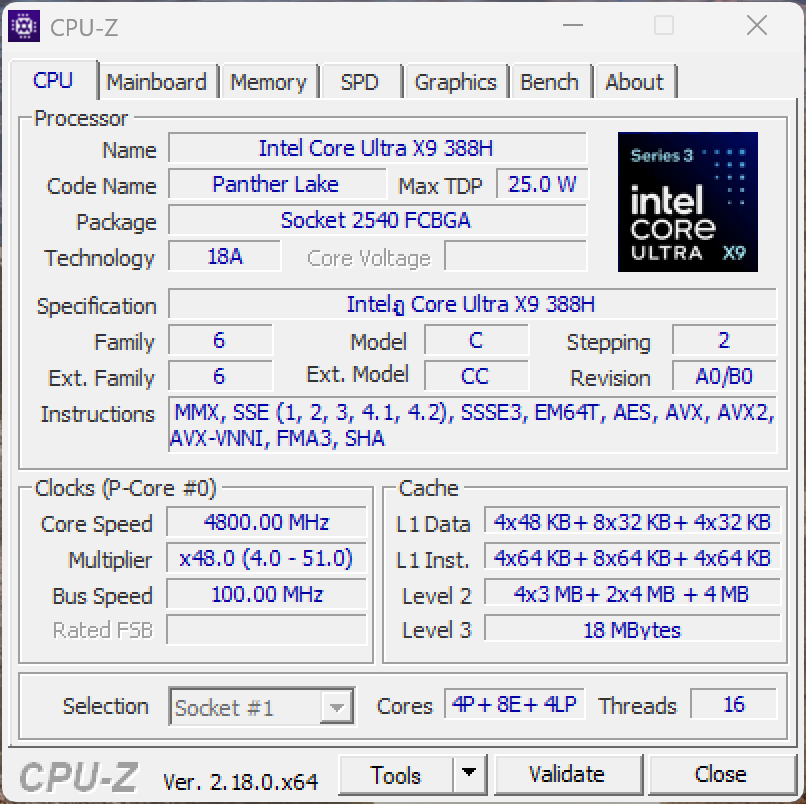Open the Memory tab

268,82
